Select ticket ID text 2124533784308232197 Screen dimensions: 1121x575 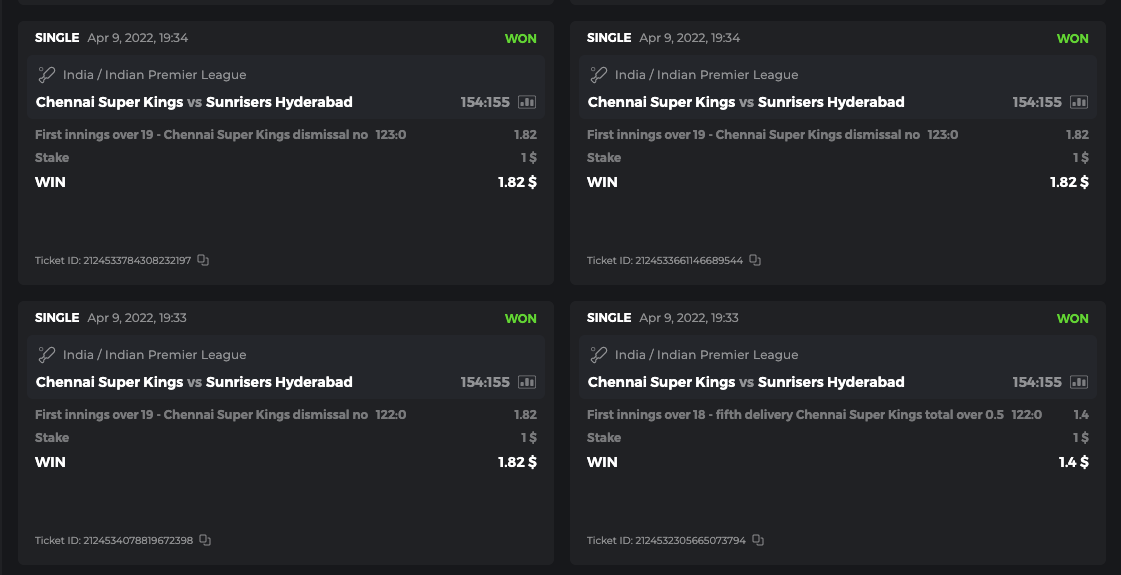point(136,261)
